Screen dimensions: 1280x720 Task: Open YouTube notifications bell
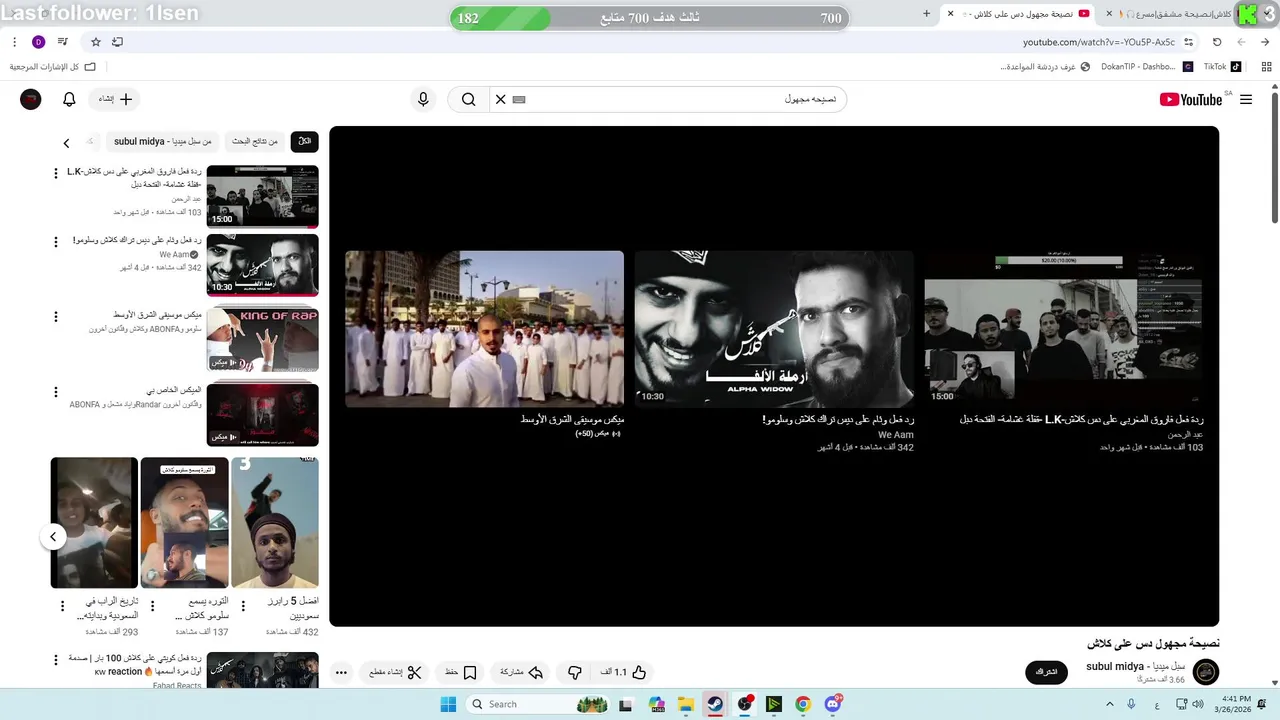(x=69, y=99)
